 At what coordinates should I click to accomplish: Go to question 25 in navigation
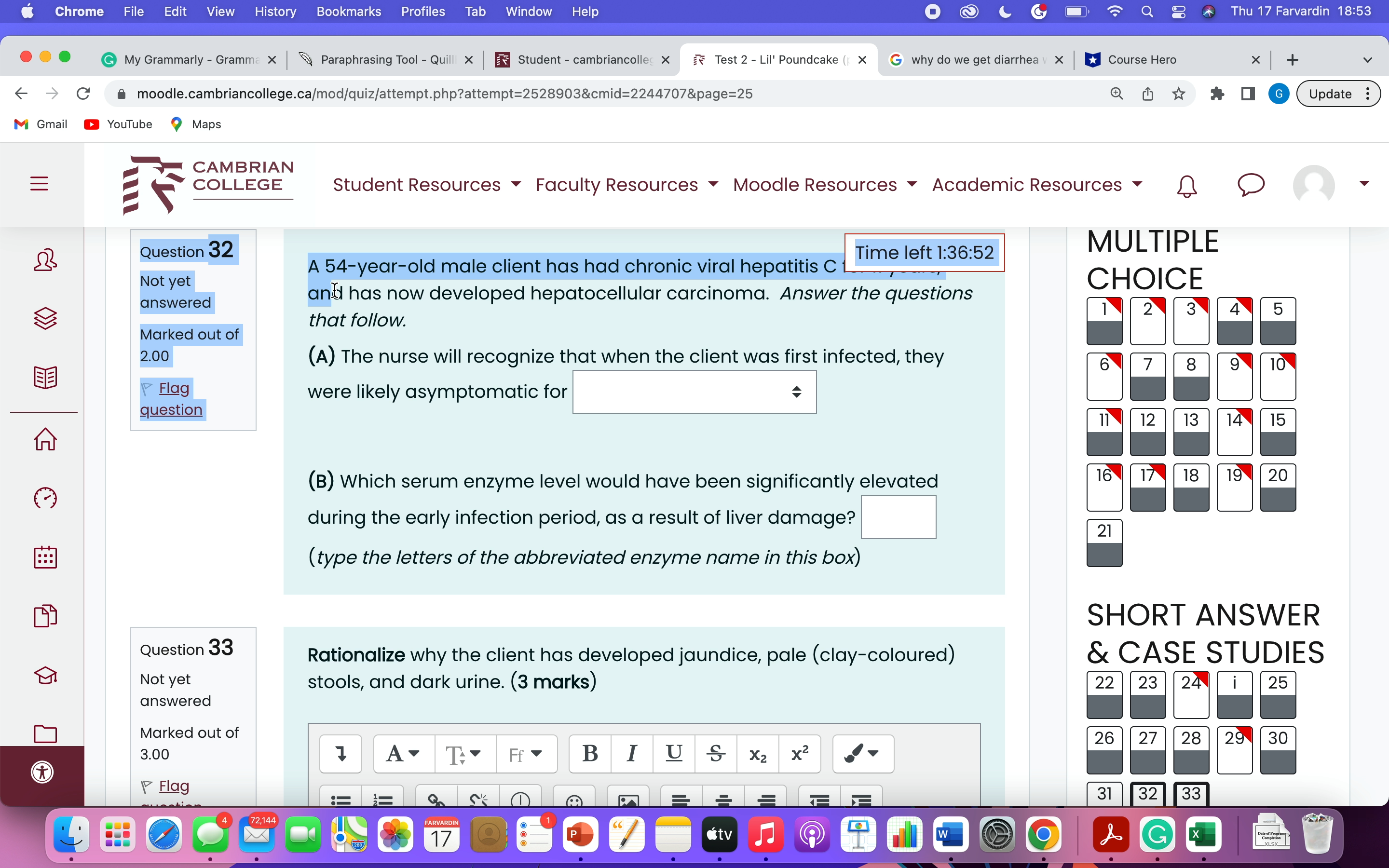coord(1278,693)
